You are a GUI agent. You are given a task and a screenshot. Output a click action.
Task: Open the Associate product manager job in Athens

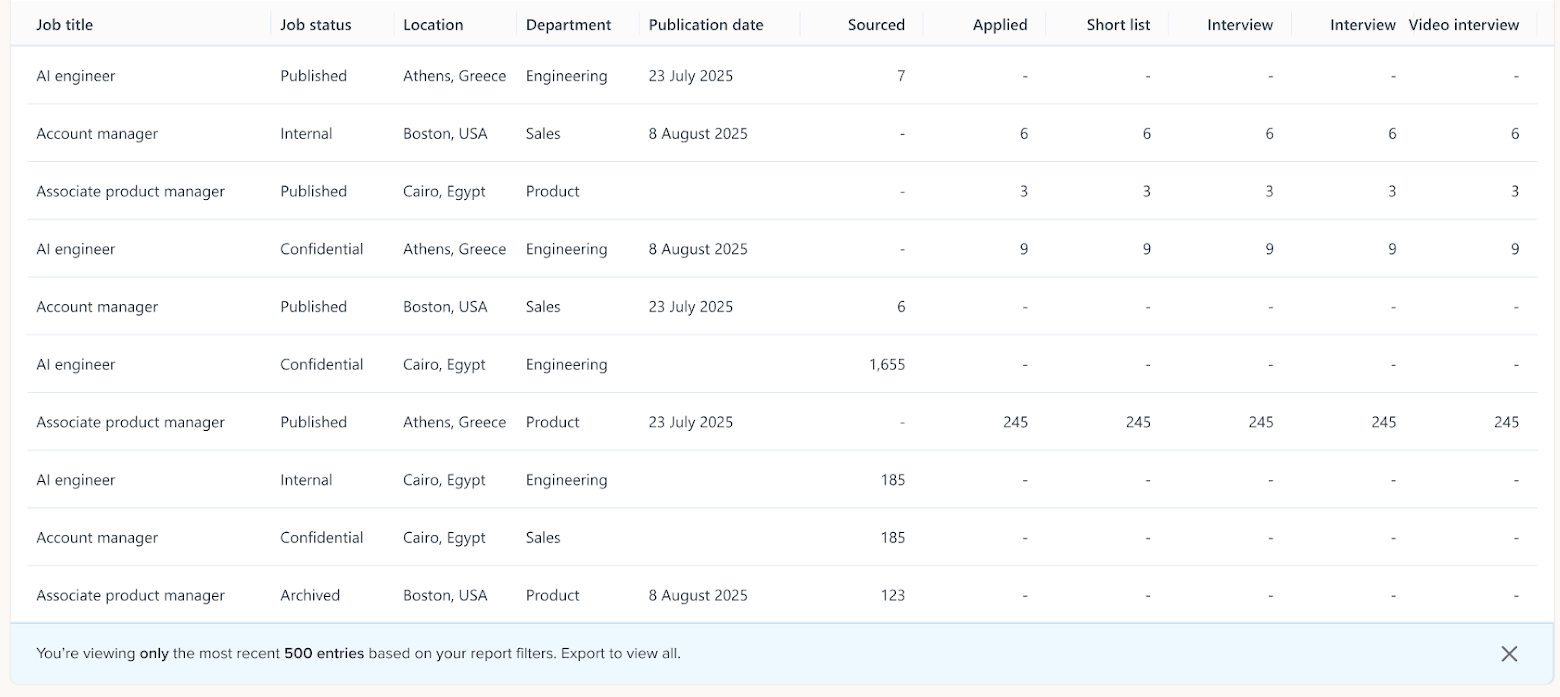pos(131,423)
